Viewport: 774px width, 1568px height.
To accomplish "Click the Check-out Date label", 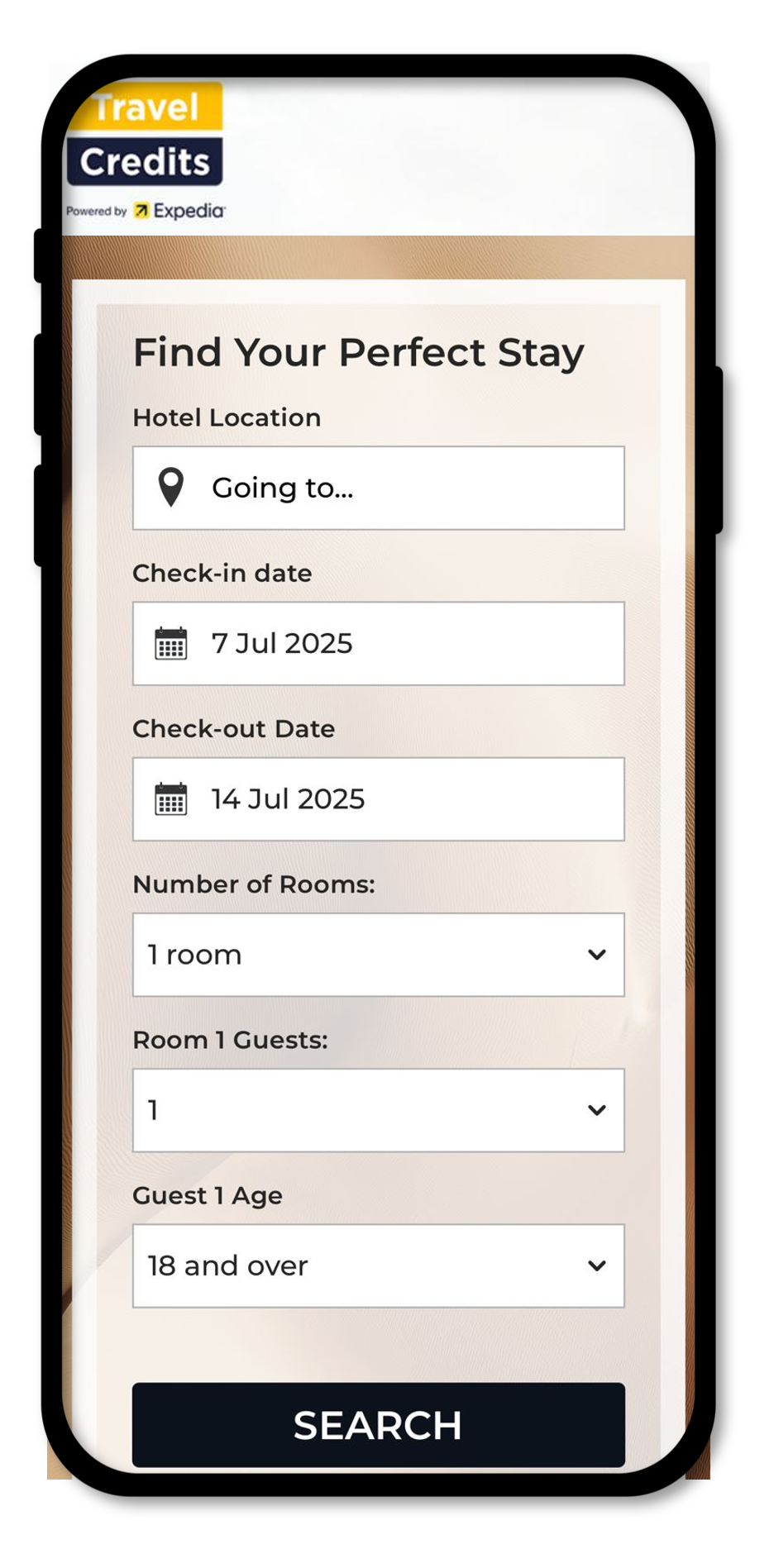I will tap(234, 728).
